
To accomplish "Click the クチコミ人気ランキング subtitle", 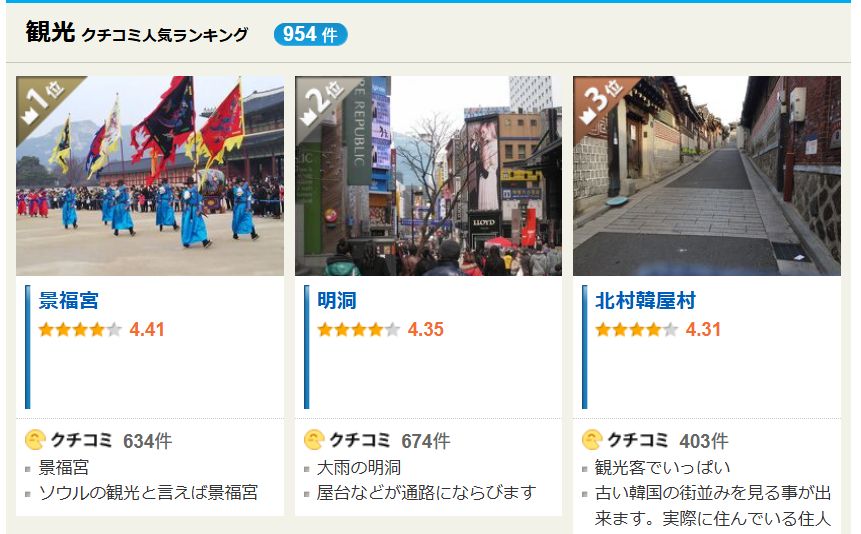I will click(x=165, y=35).
